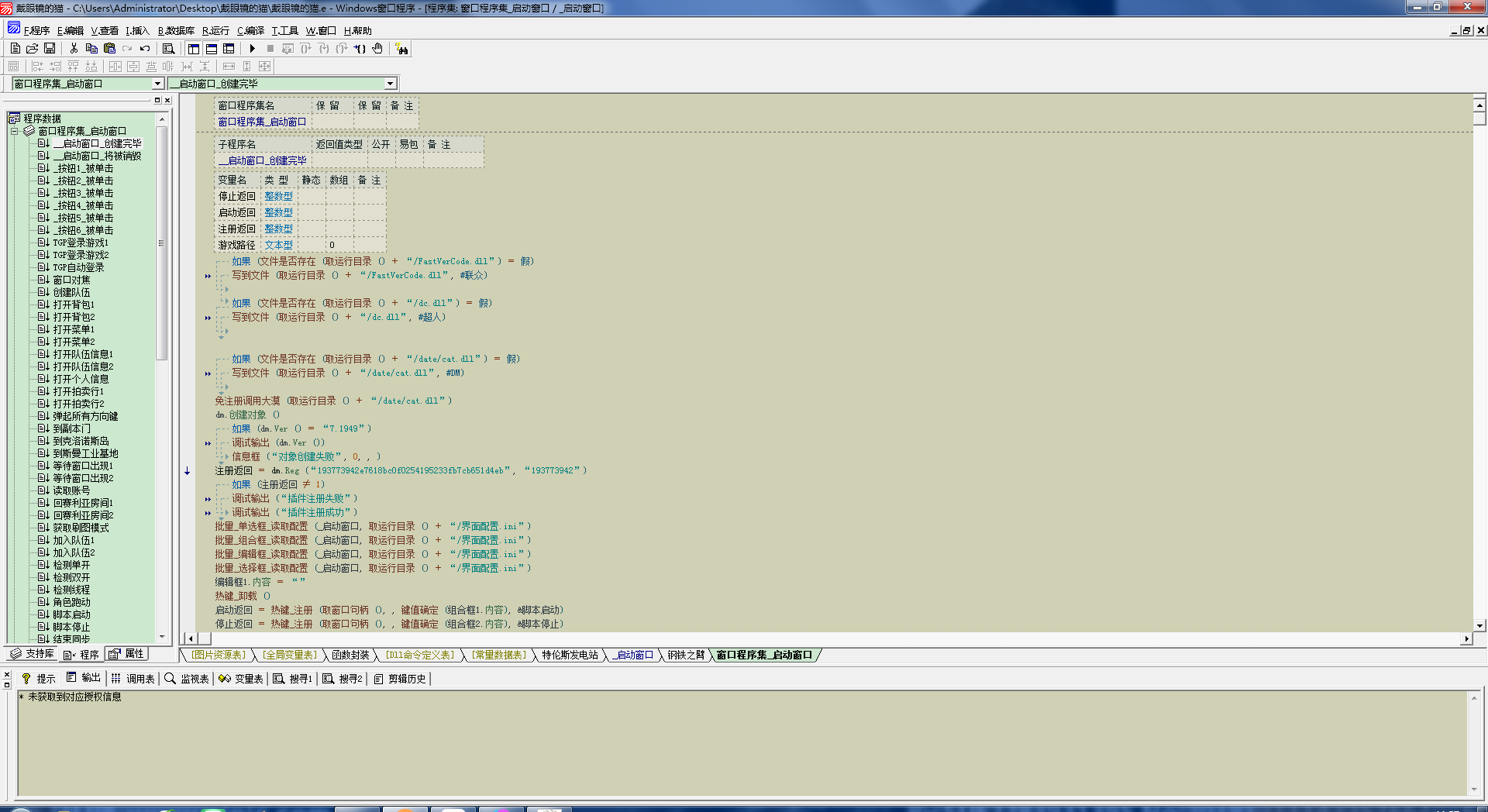Open the Find magnifier toolbar icon
Image resolution: width=1488 pixels, height=812 pixels.
[x=168, y=48]
